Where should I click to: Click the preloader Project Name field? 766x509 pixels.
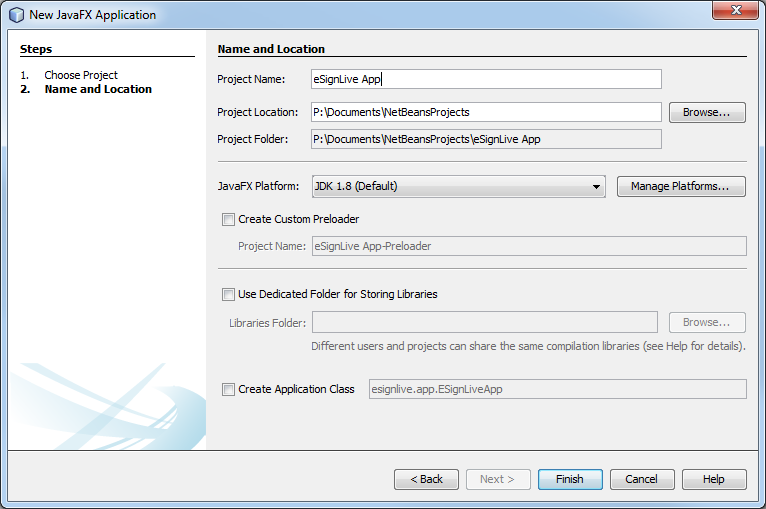click(x=529, y=246)
